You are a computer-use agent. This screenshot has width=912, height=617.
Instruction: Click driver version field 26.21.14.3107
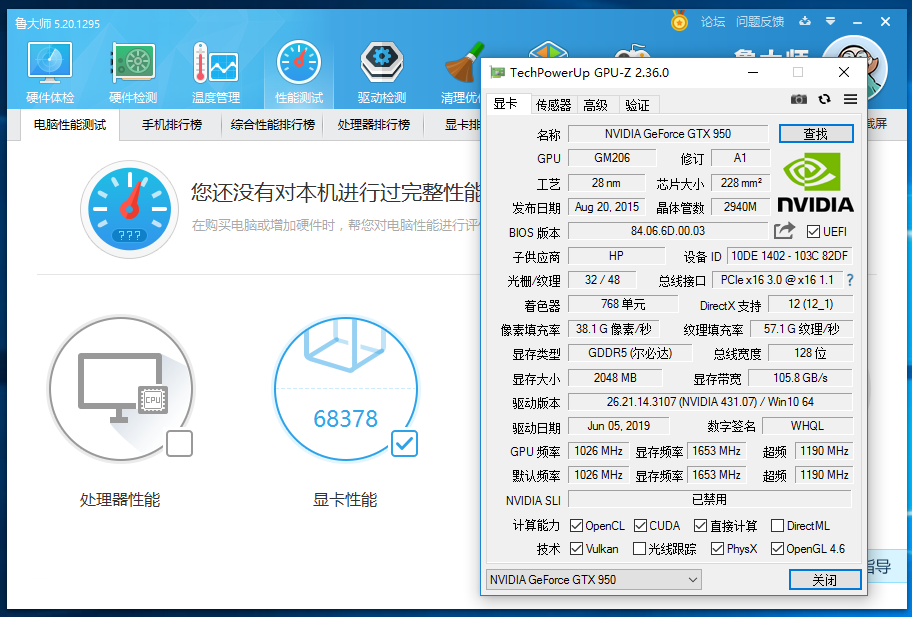pos(710,402)
